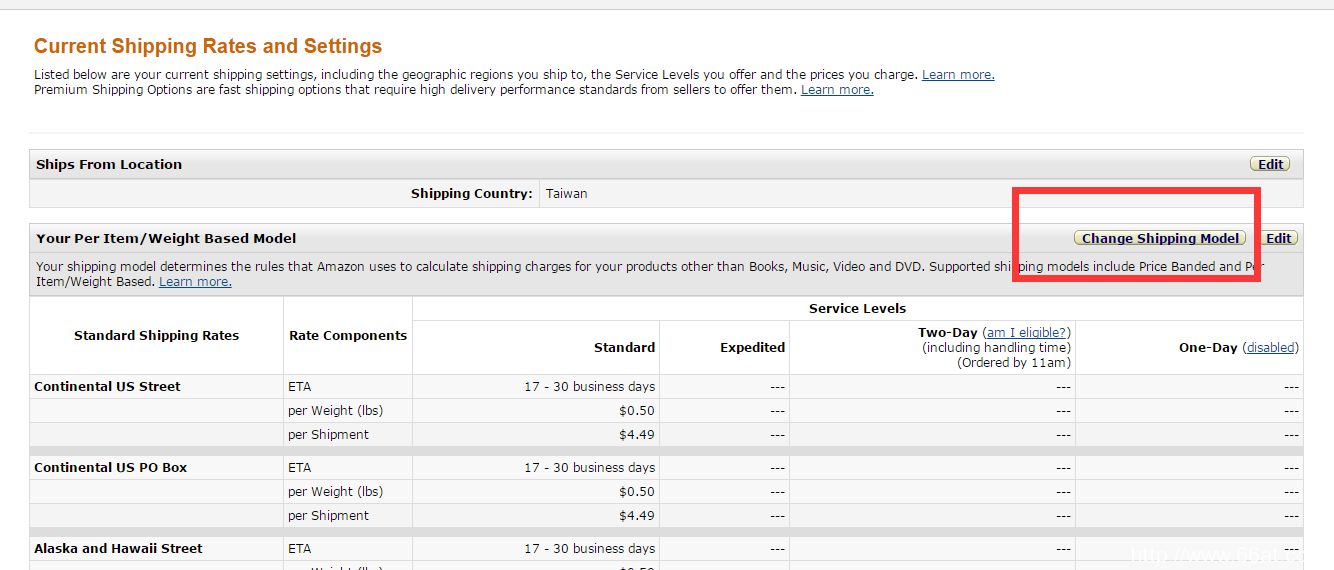Viewport: 1334px width, 570px height.
Task: Click the Standard Shipping Rates table header
Action: click(x=156, y=335)
